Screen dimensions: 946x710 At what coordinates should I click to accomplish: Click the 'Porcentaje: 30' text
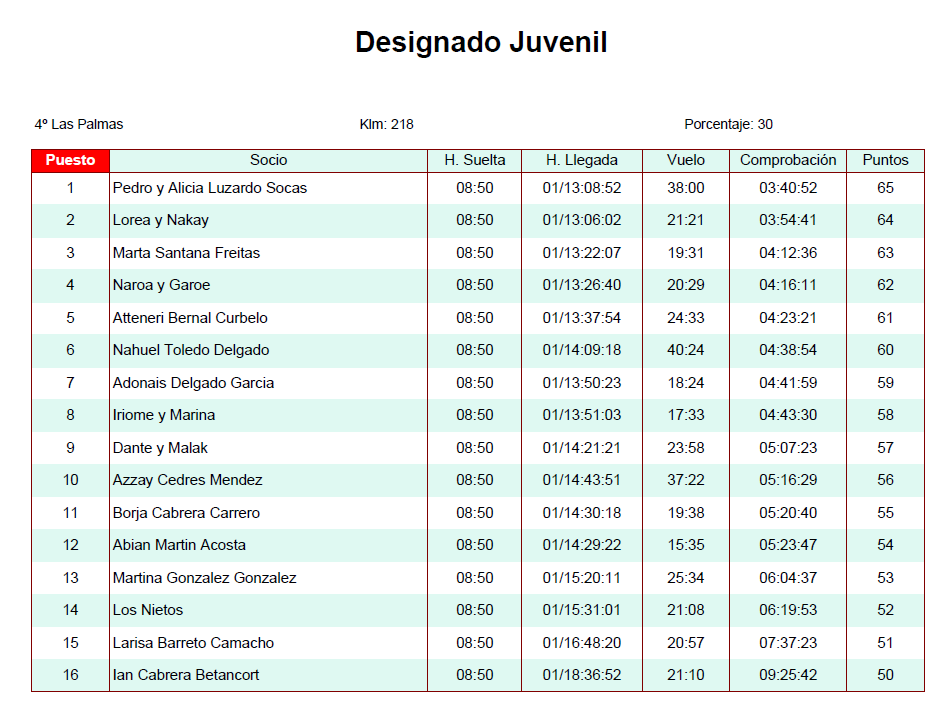[728, 124]
